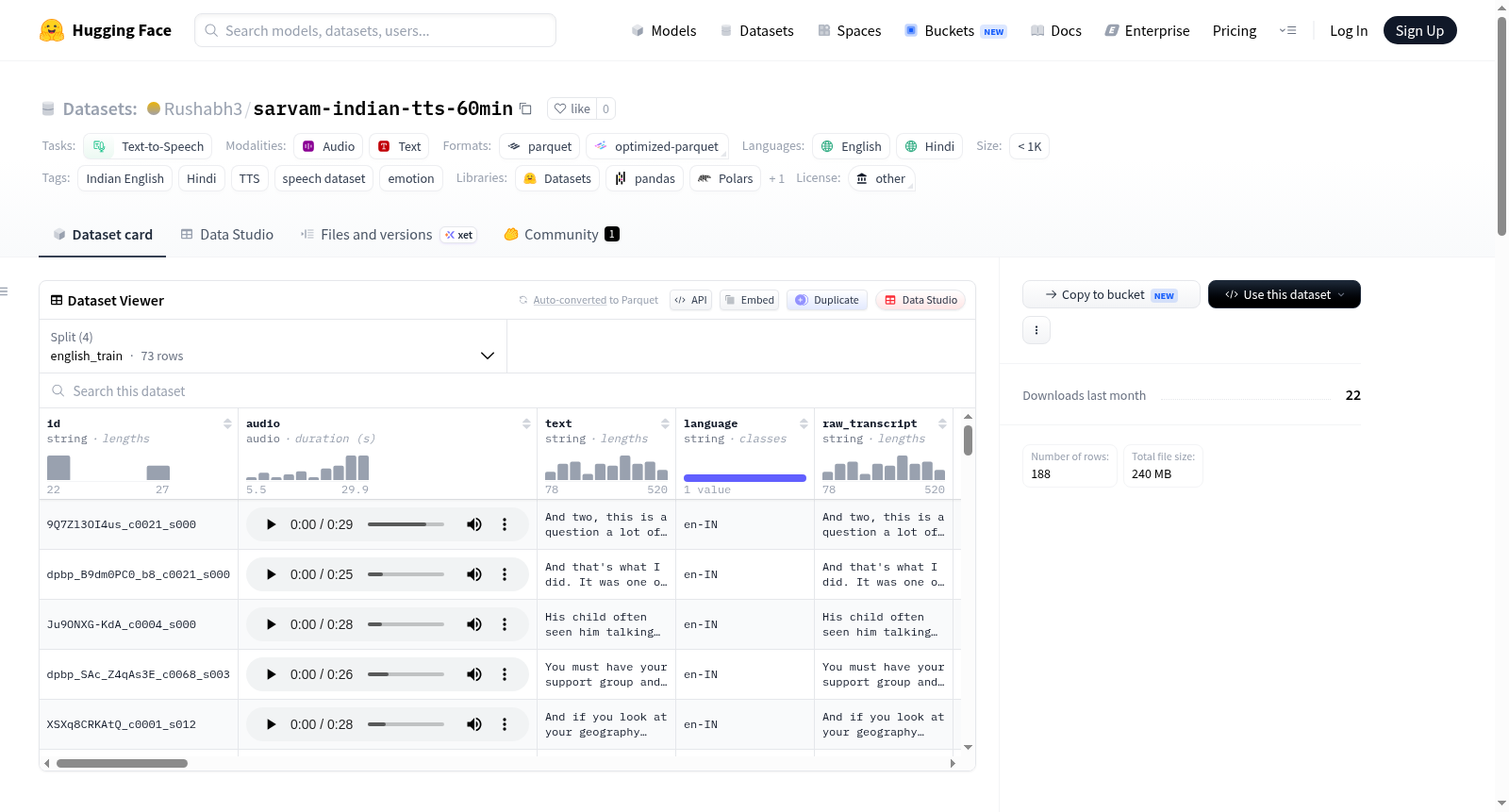Open audio options menu for row XSXq8CRKAtQ_c0001_s012
This screenshot has height=812, width=1509.
505,724
